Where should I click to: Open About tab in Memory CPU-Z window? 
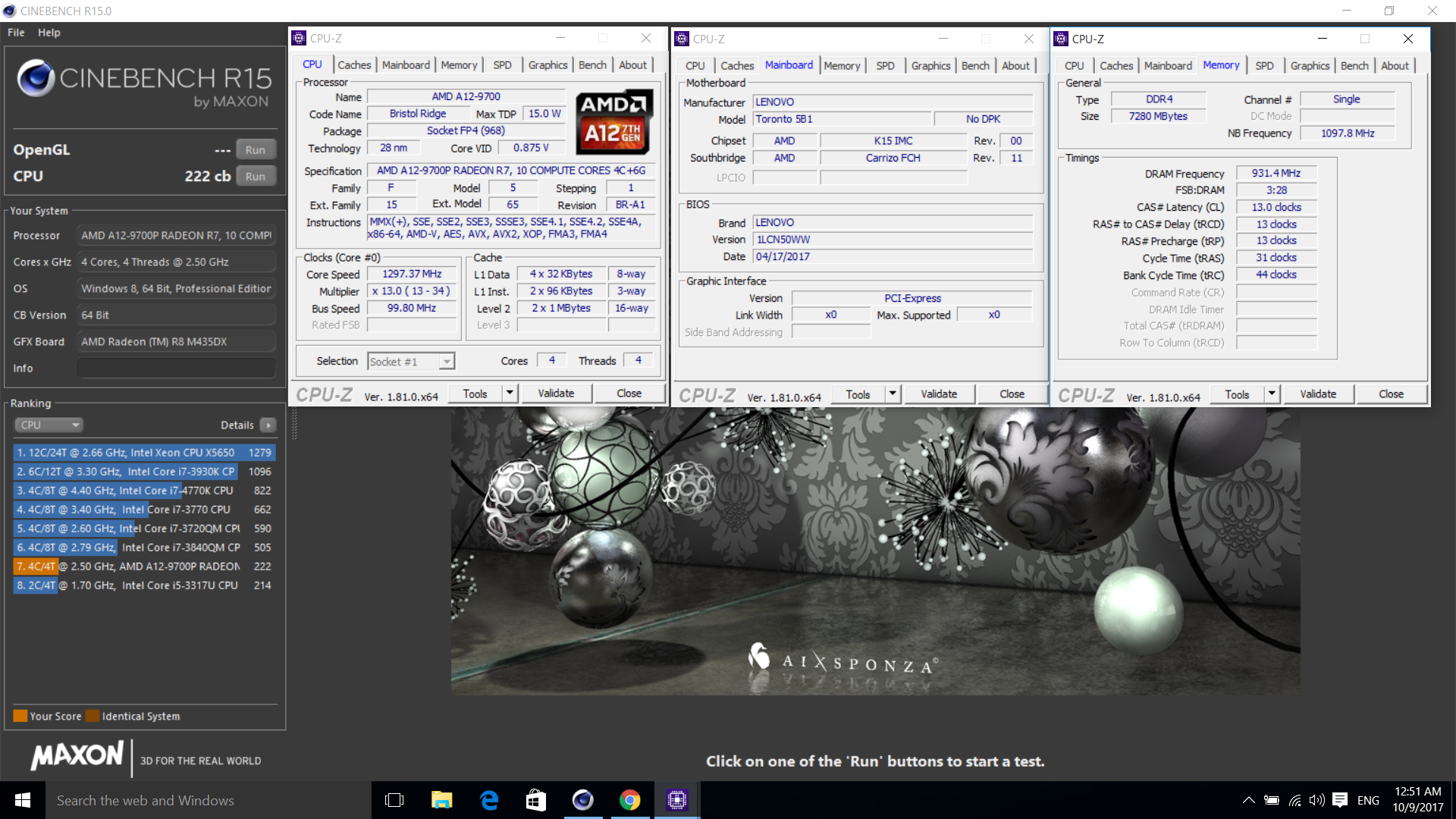[x=1395, y=66]
